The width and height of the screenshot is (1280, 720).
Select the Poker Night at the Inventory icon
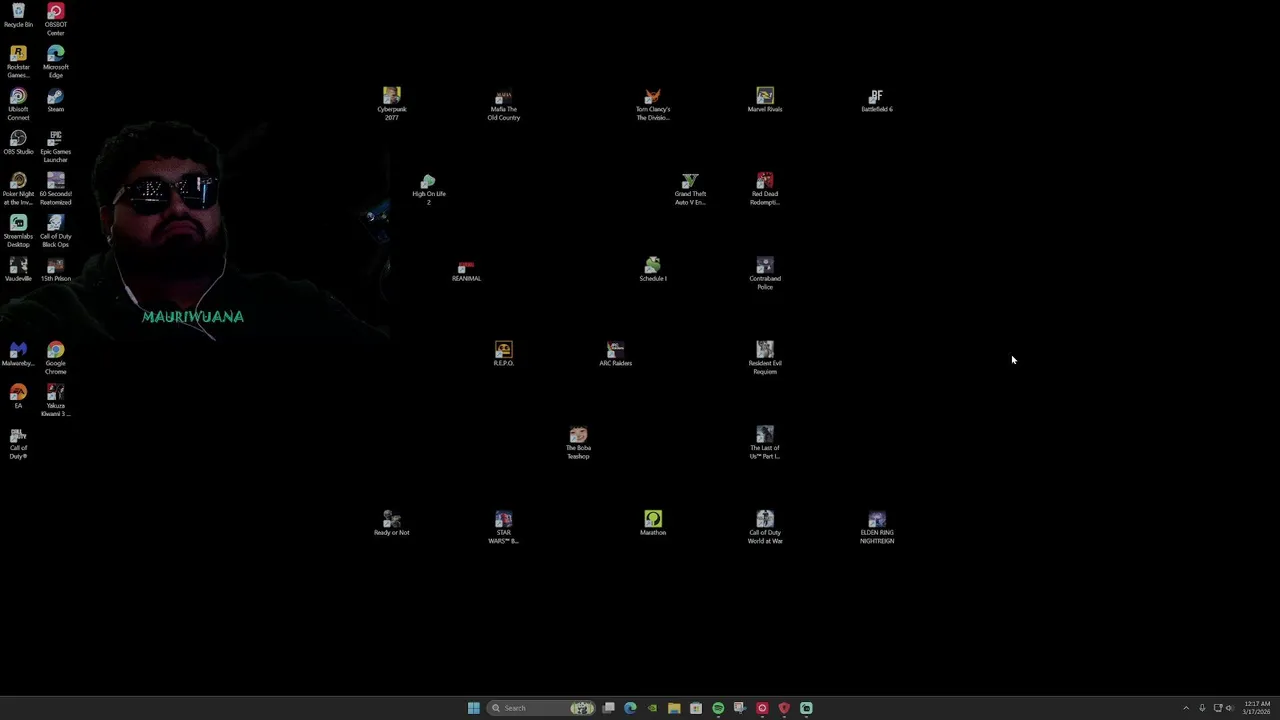[x=18, y=189]
